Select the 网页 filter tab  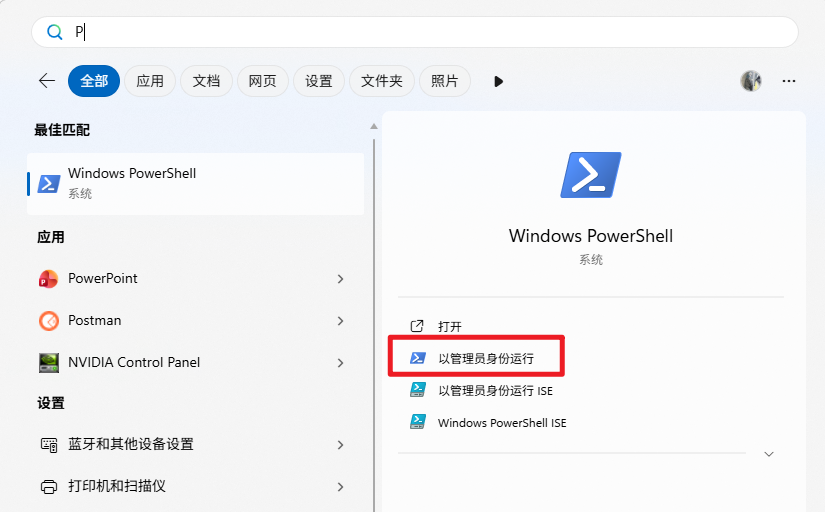263,81
